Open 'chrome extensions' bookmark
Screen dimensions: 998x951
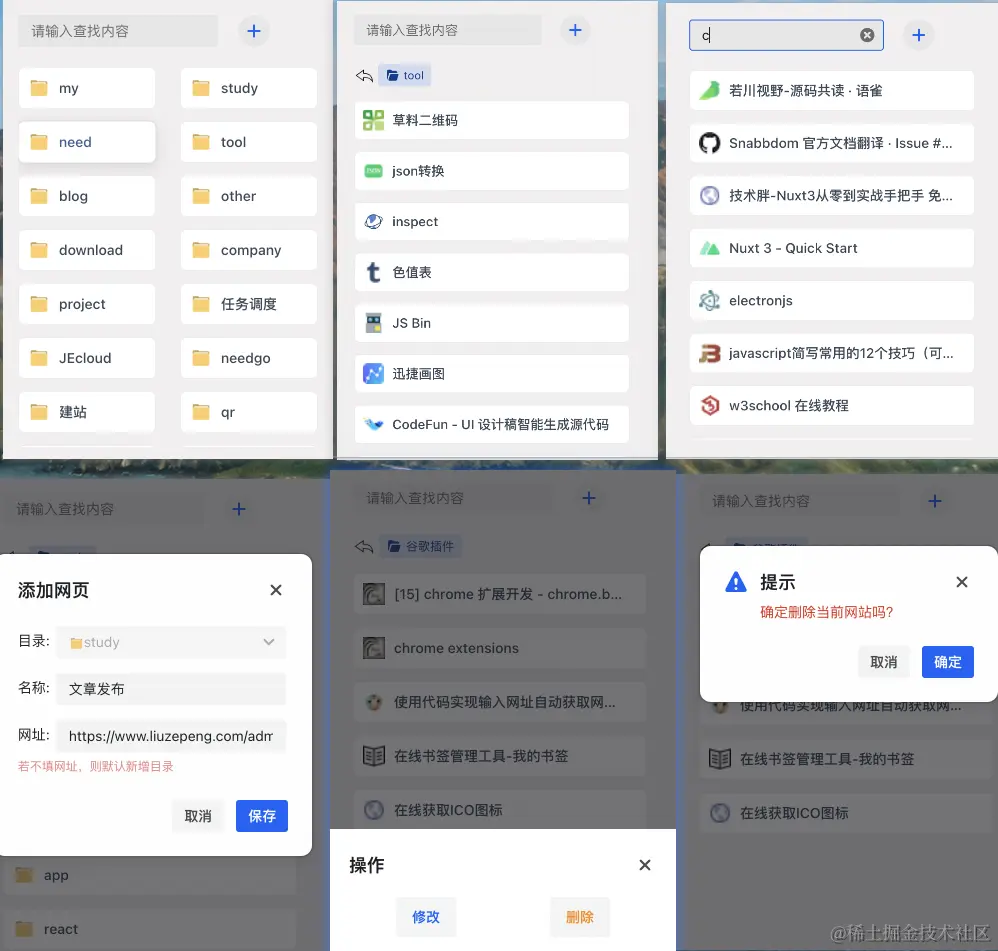(500, 648)
